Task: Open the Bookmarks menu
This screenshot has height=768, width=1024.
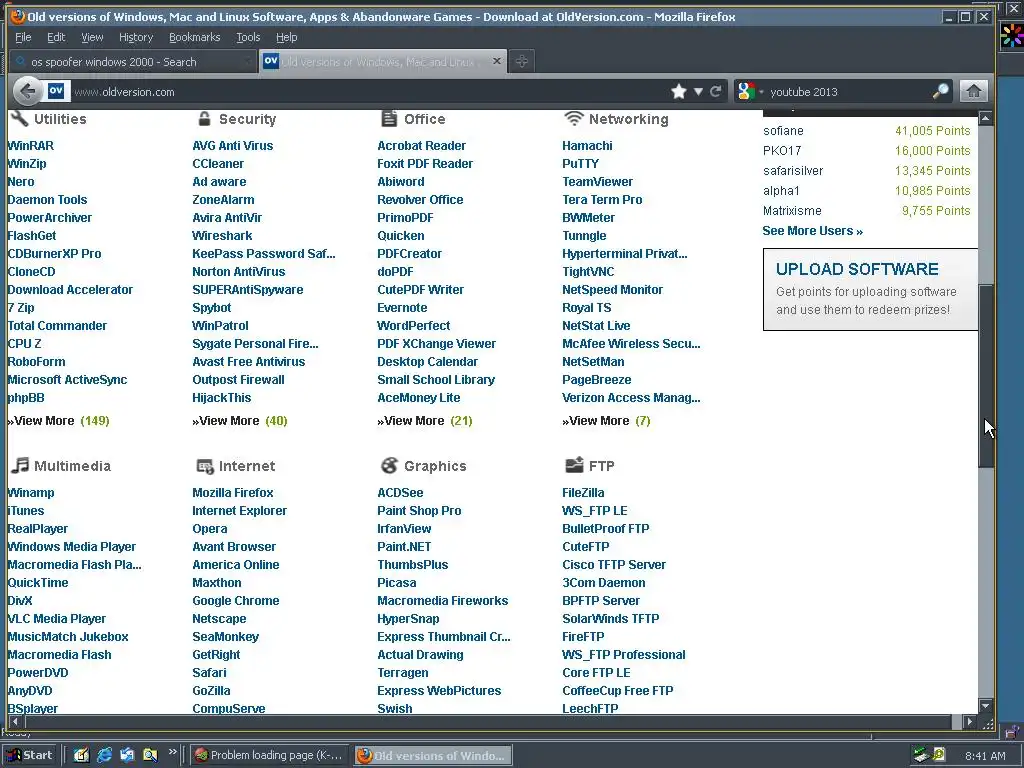Action: pyautogui.click(x=195, y=37)
